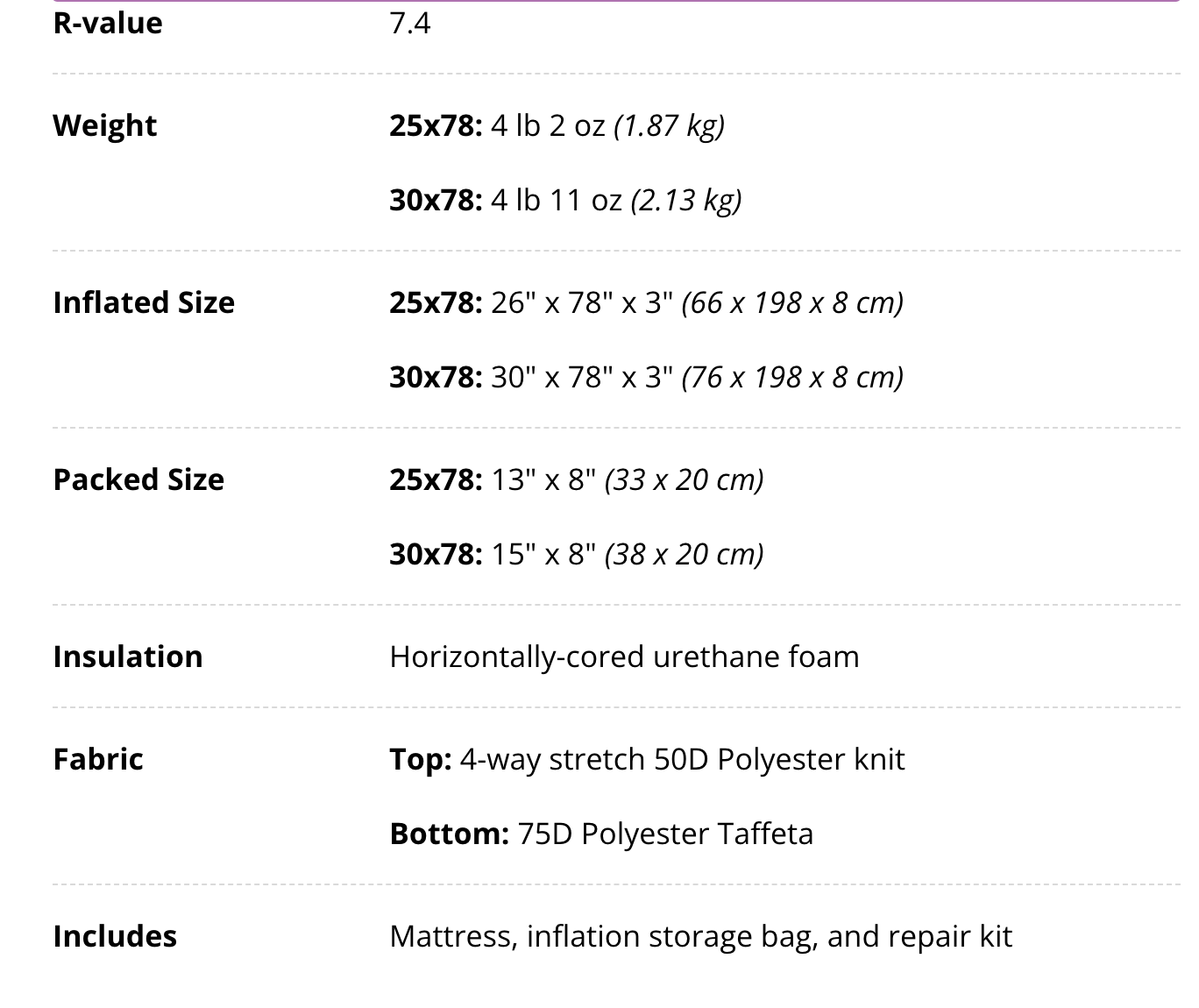Click Bottom 75D Polyester Taffeta text

tap(601, 834)
